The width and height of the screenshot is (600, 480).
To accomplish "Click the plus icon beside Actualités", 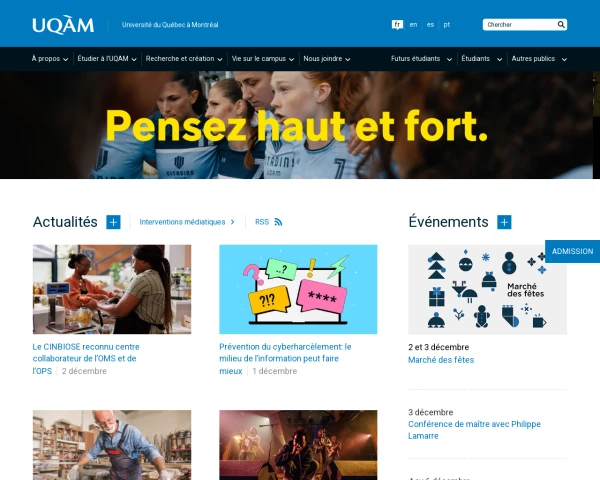I will coord(113,222).
